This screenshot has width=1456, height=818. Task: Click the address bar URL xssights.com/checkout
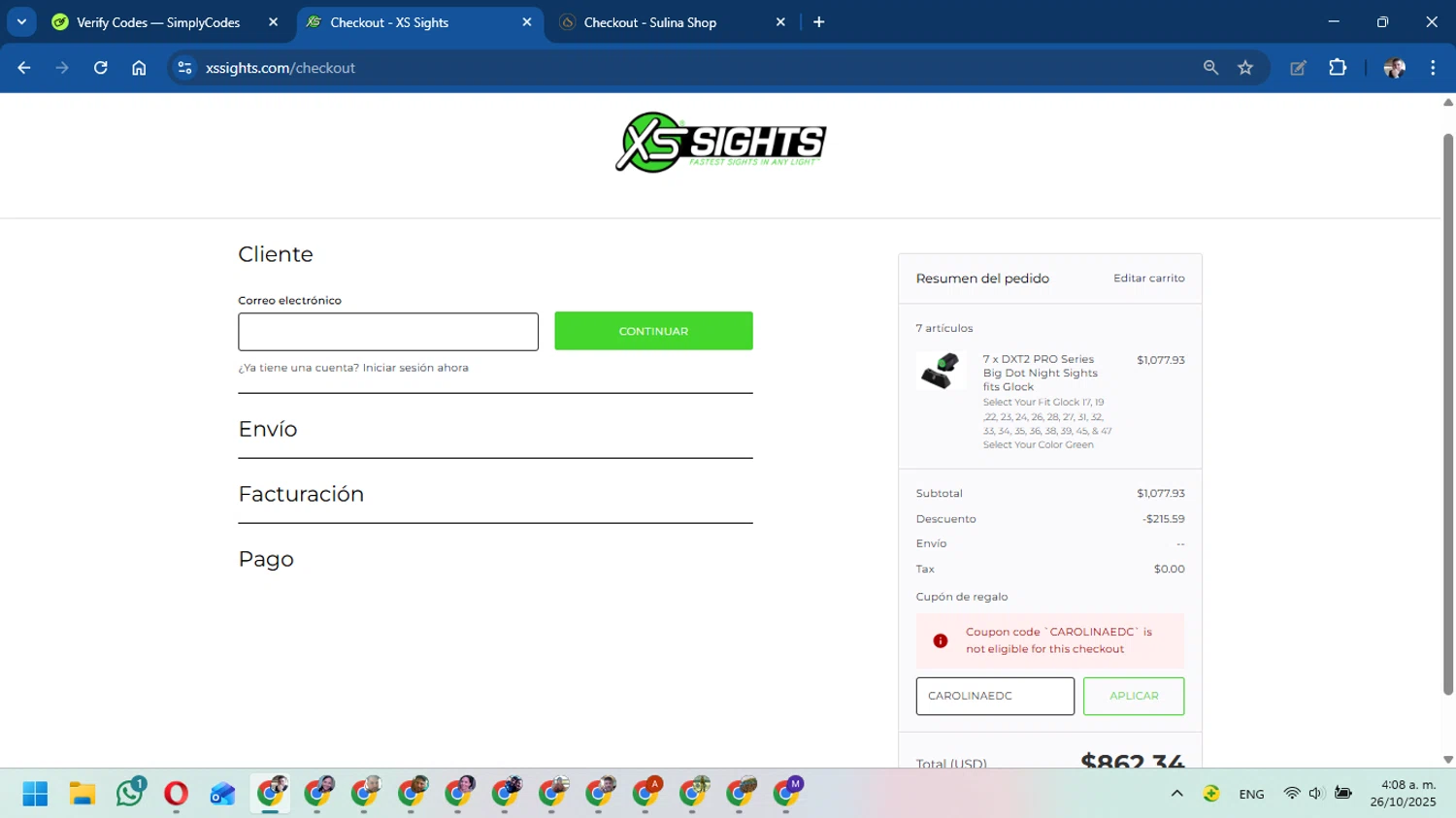coord(281,68)
